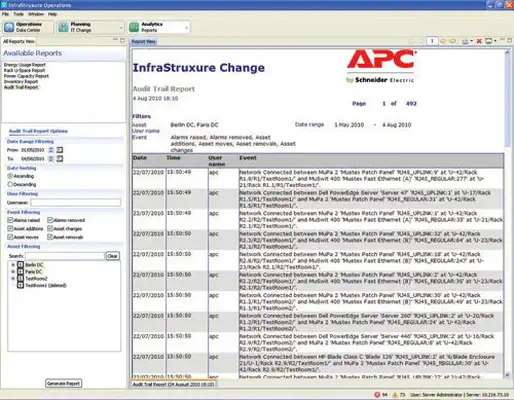Minimize the Report View panel
Screen dimensions: 514x400
pos(503,40)
